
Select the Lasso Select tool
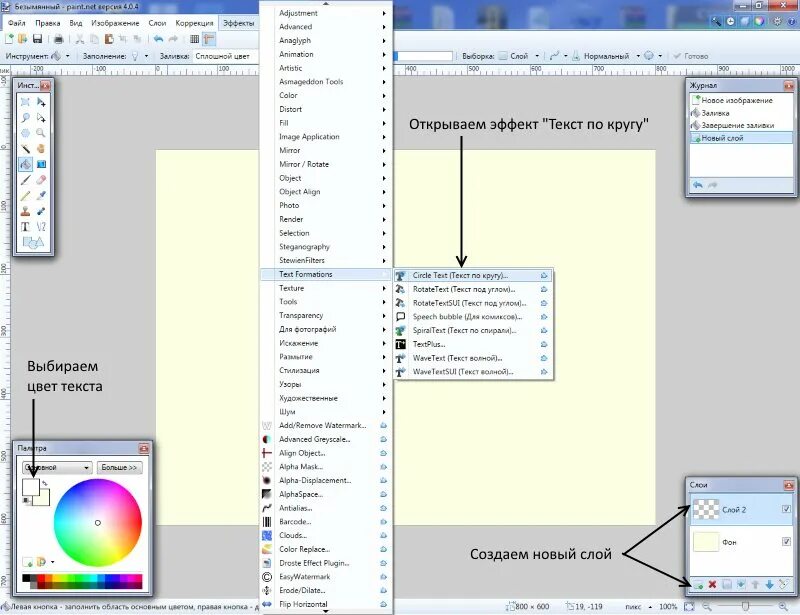tap(25, 118)
